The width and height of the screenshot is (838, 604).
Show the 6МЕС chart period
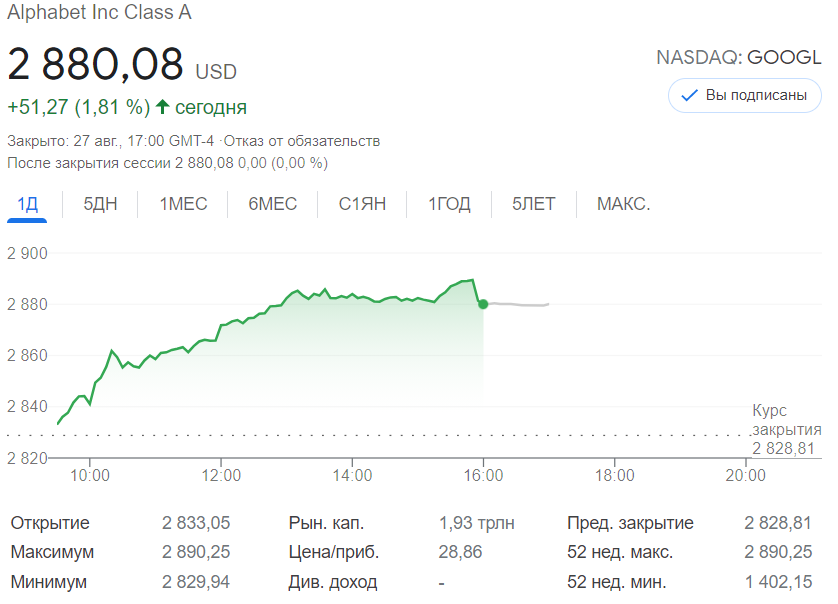coord(272,204)
